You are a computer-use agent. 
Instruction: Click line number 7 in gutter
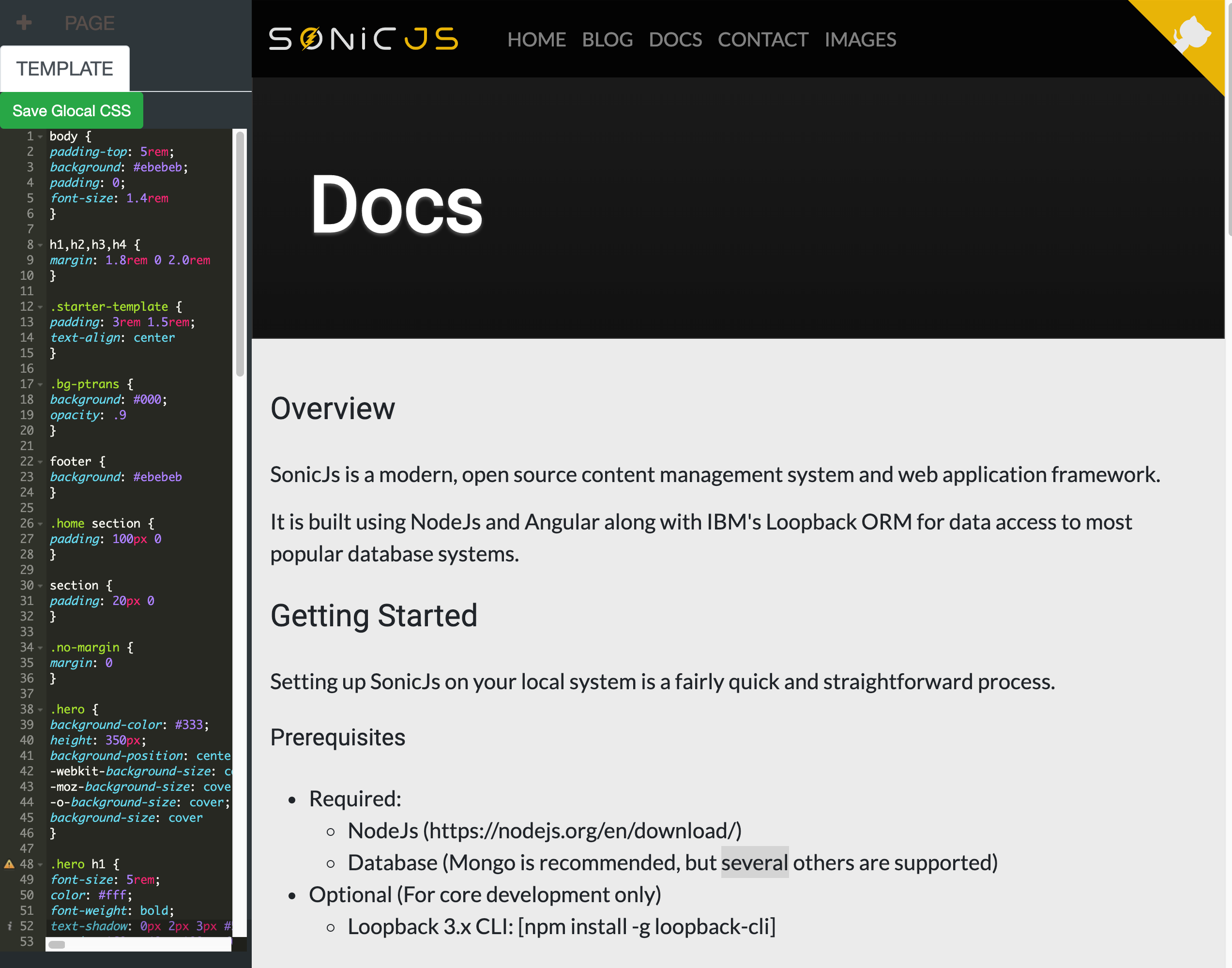[30, 229]
